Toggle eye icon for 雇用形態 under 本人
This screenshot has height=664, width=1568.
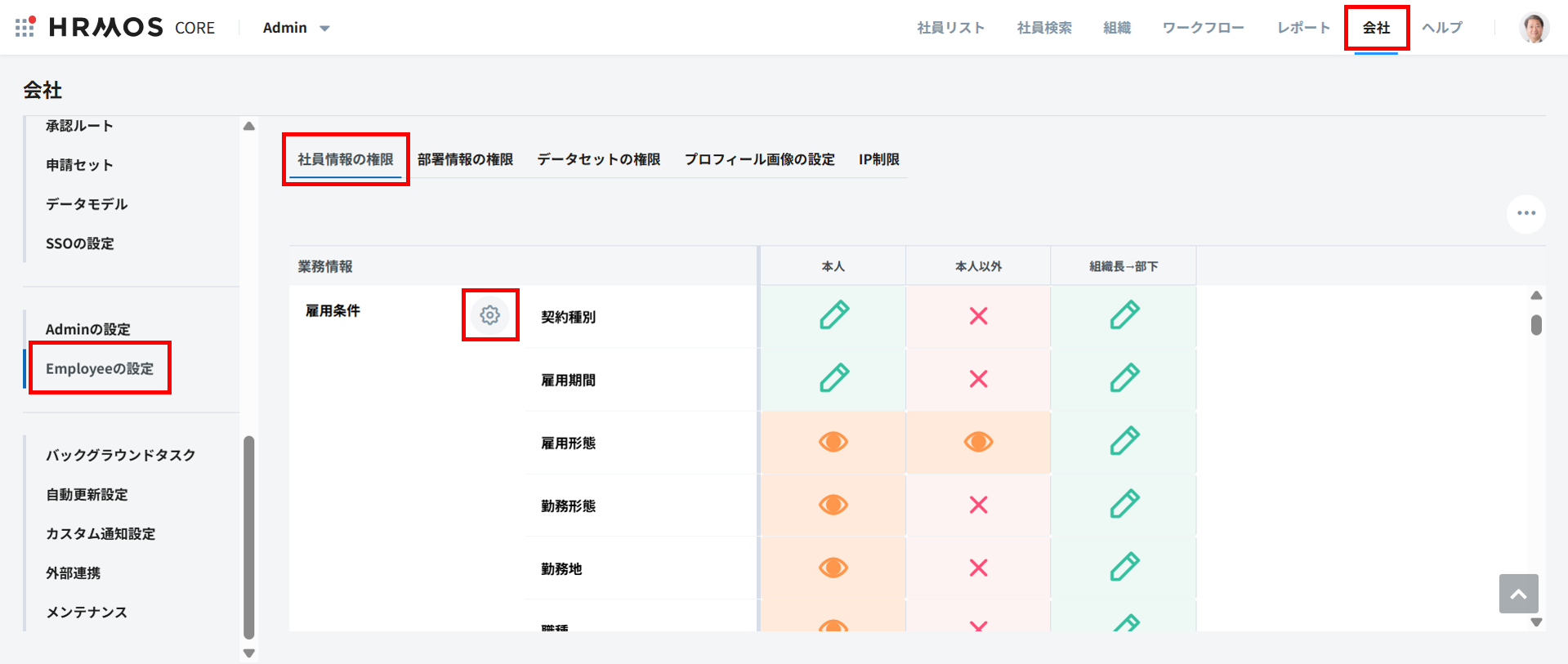[833, 442]
